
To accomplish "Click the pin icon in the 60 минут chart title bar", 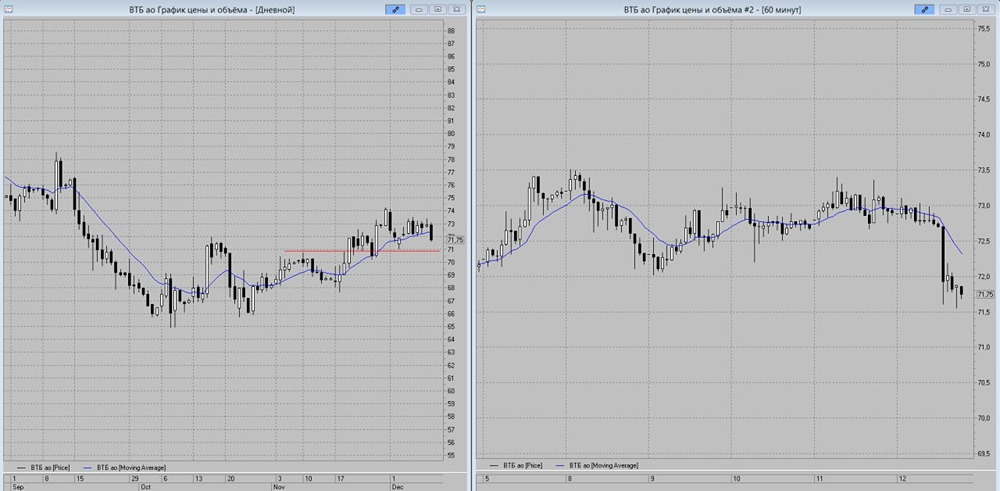I will 924,10.
